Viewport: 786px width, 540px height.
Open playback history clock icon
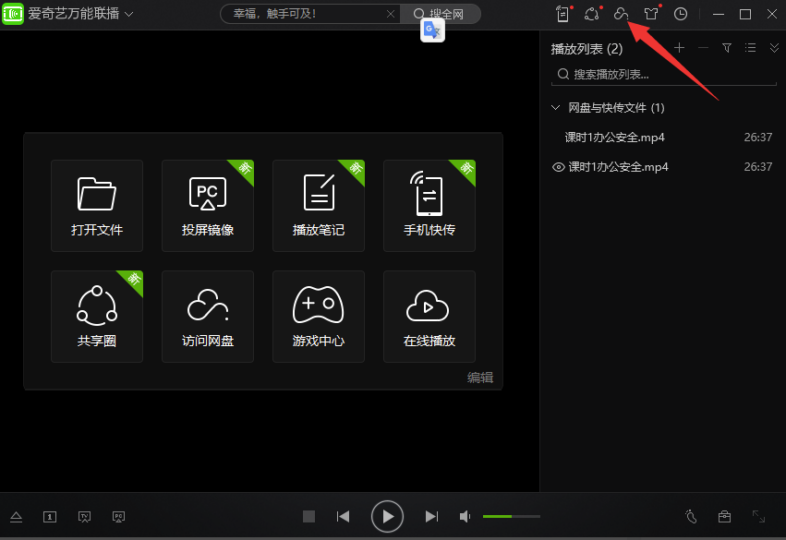pos(681,14)
